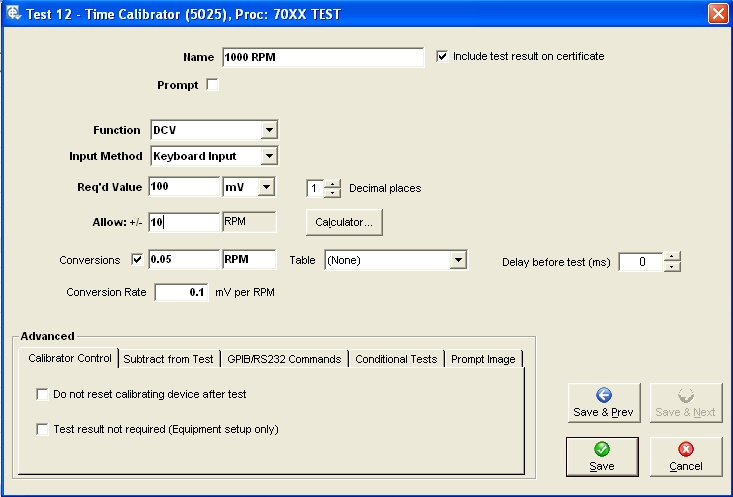Check Test result not required option

(42, 429)
